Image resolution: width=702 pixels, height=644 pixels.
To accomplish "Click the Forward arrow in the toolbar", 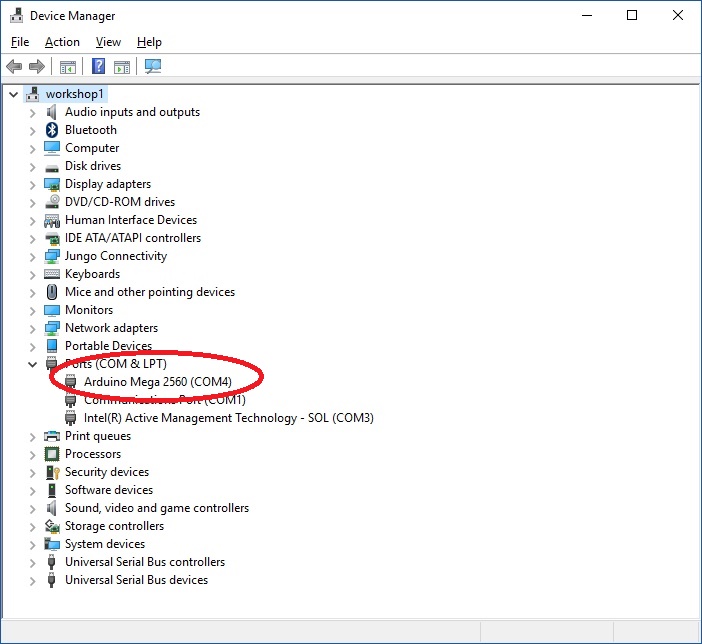I will tap(37, 67).
